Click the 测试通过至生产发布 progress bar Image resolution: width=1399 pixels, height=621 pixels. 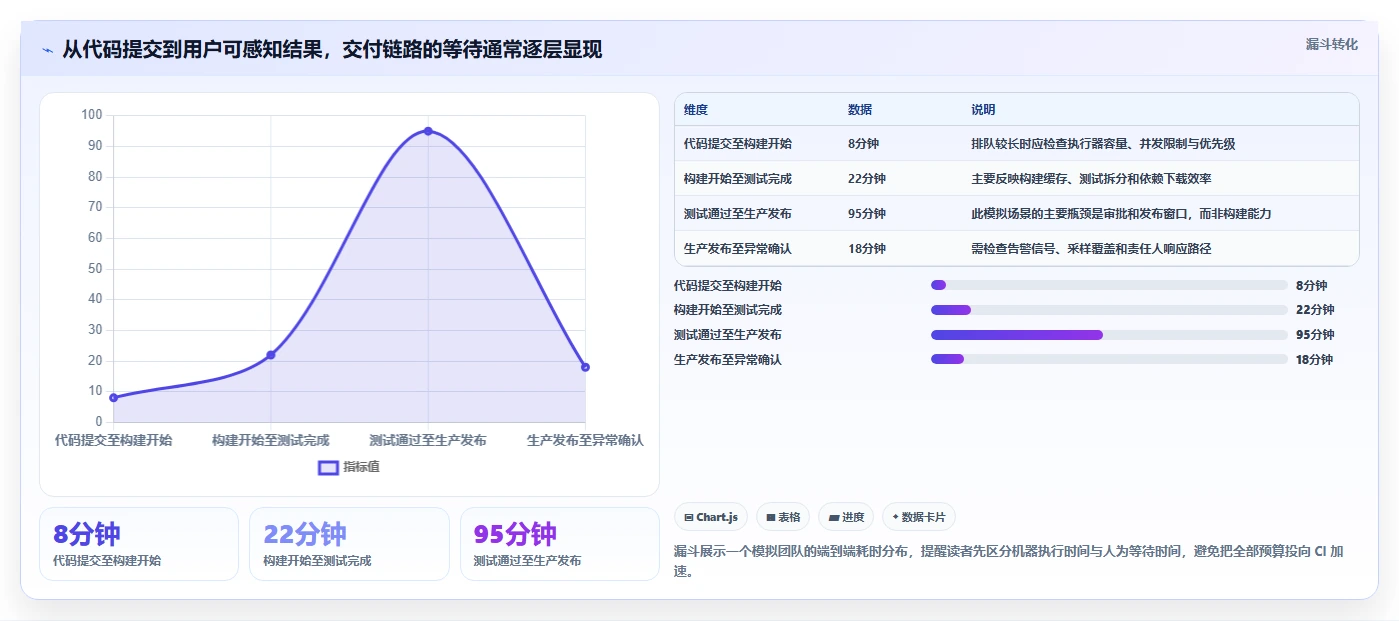click(1109, 335)
